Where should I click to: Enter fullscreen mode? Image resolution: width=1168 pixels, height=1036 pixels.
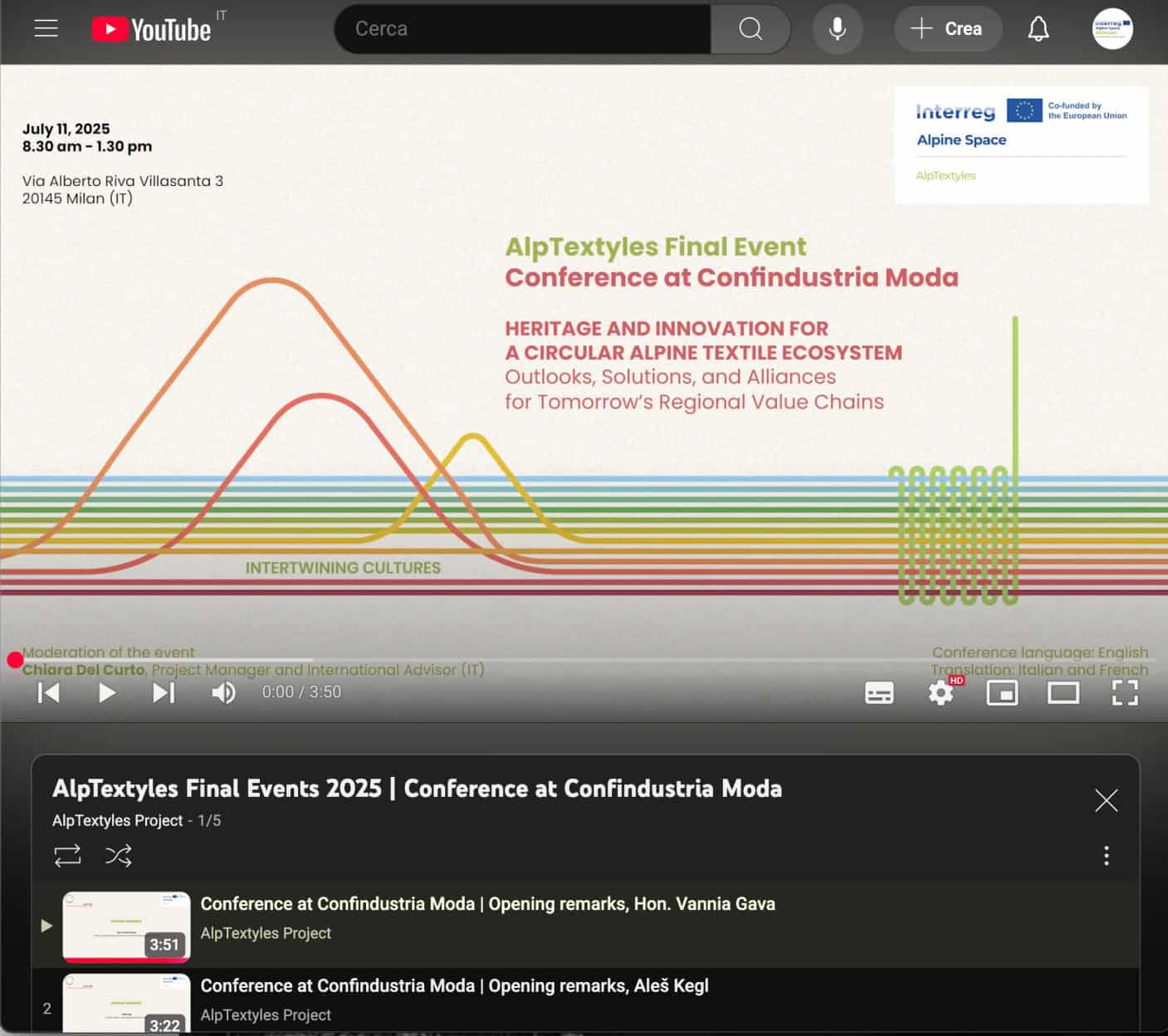1124,692
